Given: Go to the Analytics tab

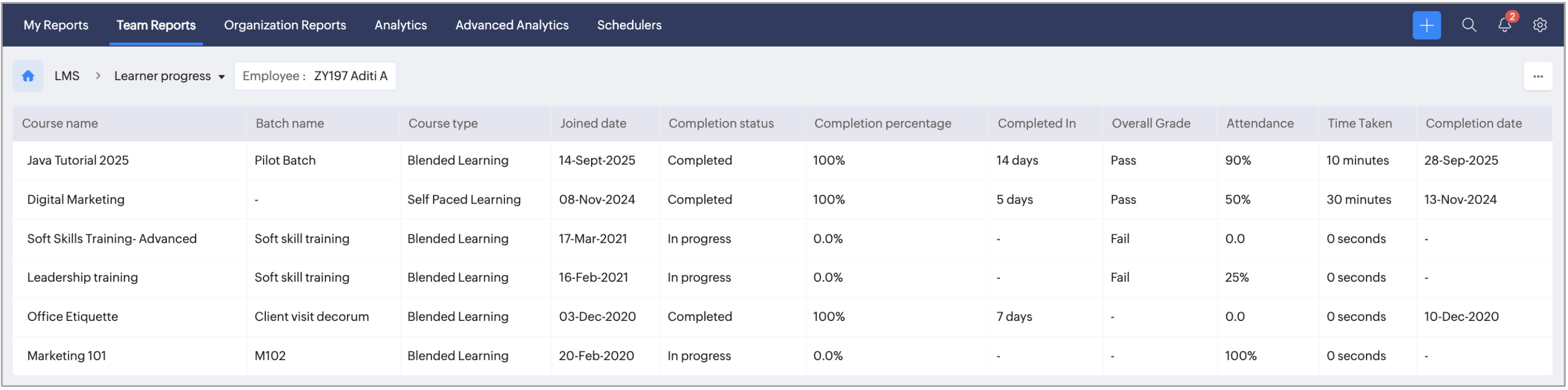Looking at the screenshot, I should [x=401, y=26].
